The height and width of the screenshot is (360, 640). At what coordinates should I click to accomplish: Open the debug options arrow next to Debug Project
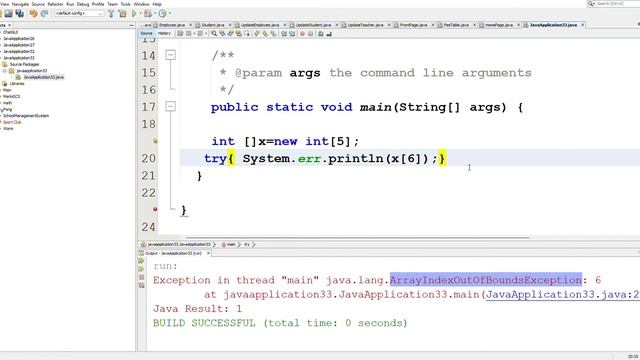click(x=155, y=13)
